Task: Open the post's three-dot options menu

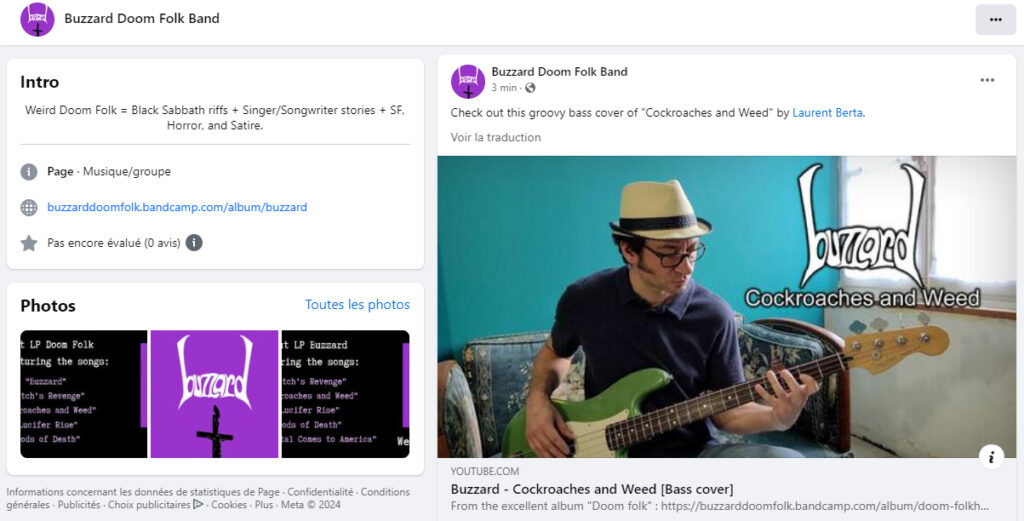Action: pos(987,80)
